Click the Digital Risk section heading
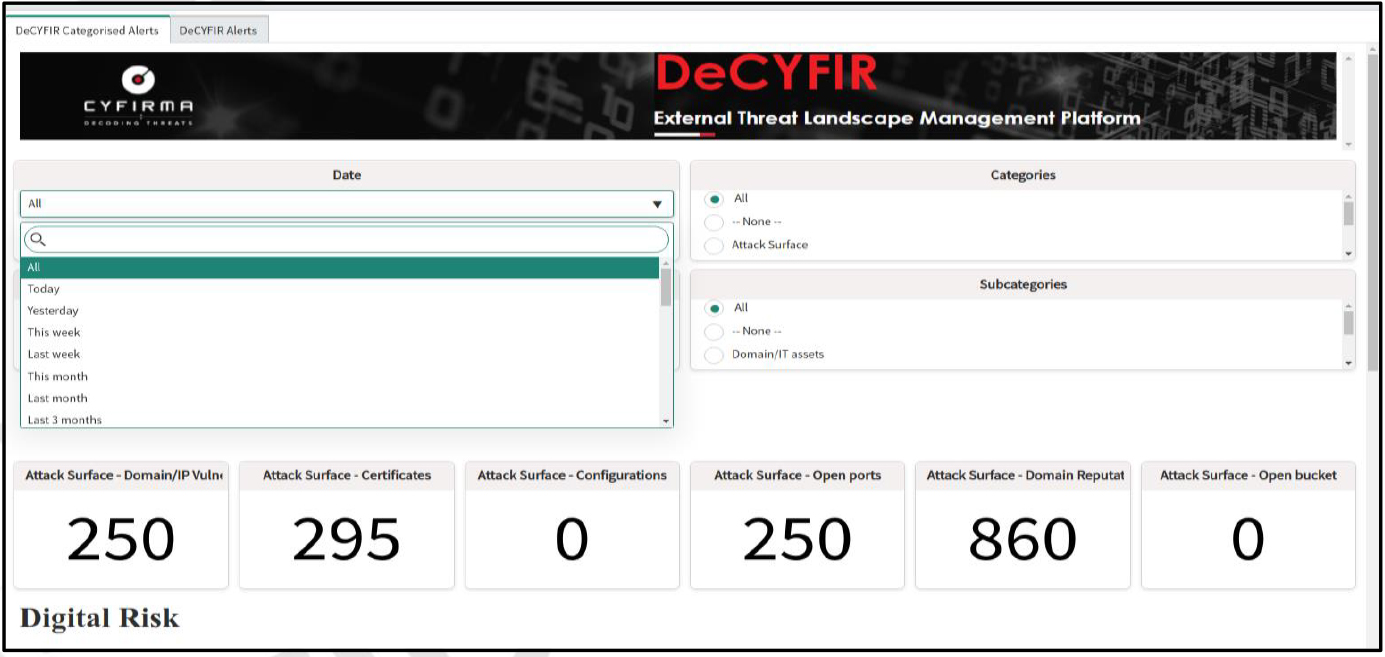1385x657 pixels. tap(99, 618)
